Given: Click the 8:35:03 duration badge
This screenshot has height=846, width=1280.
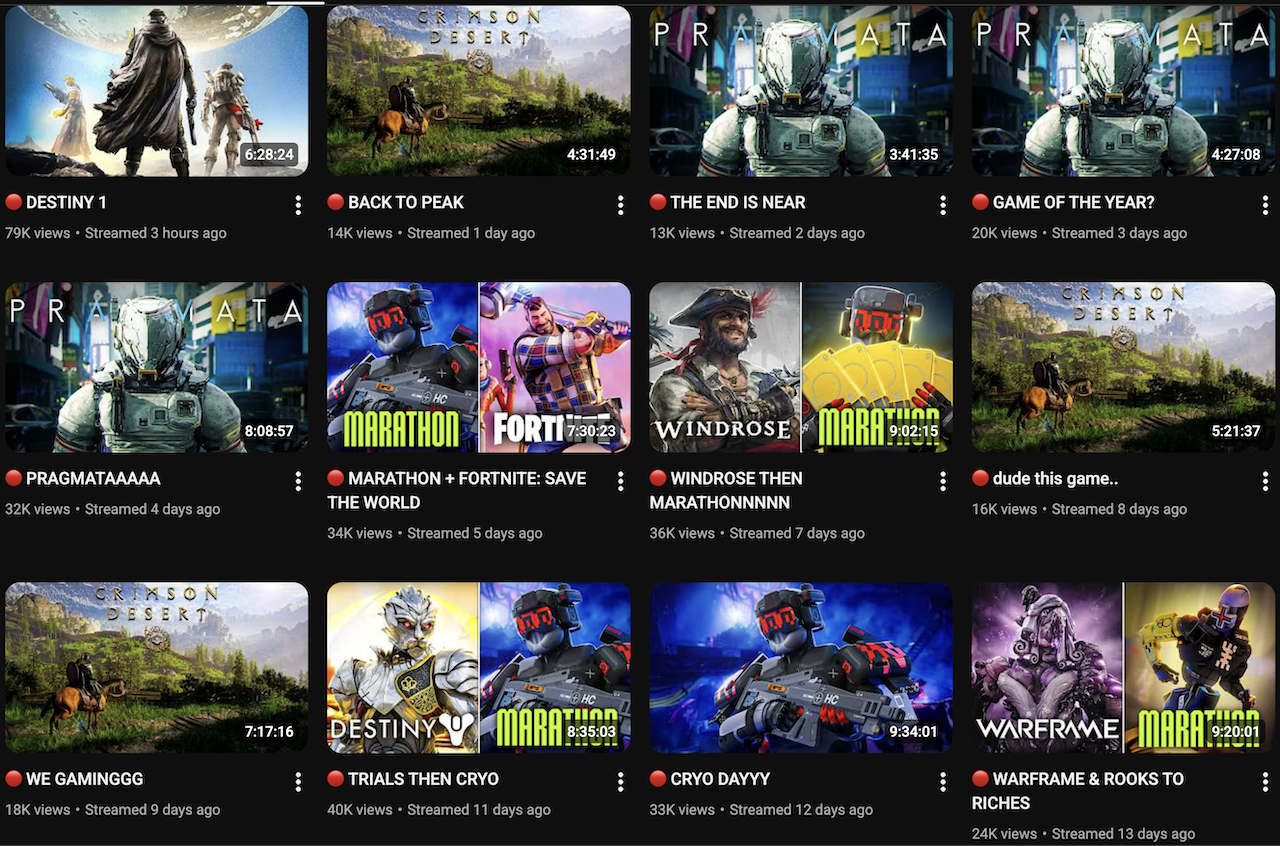Looking at the screenshot, I should coord(592,732).
